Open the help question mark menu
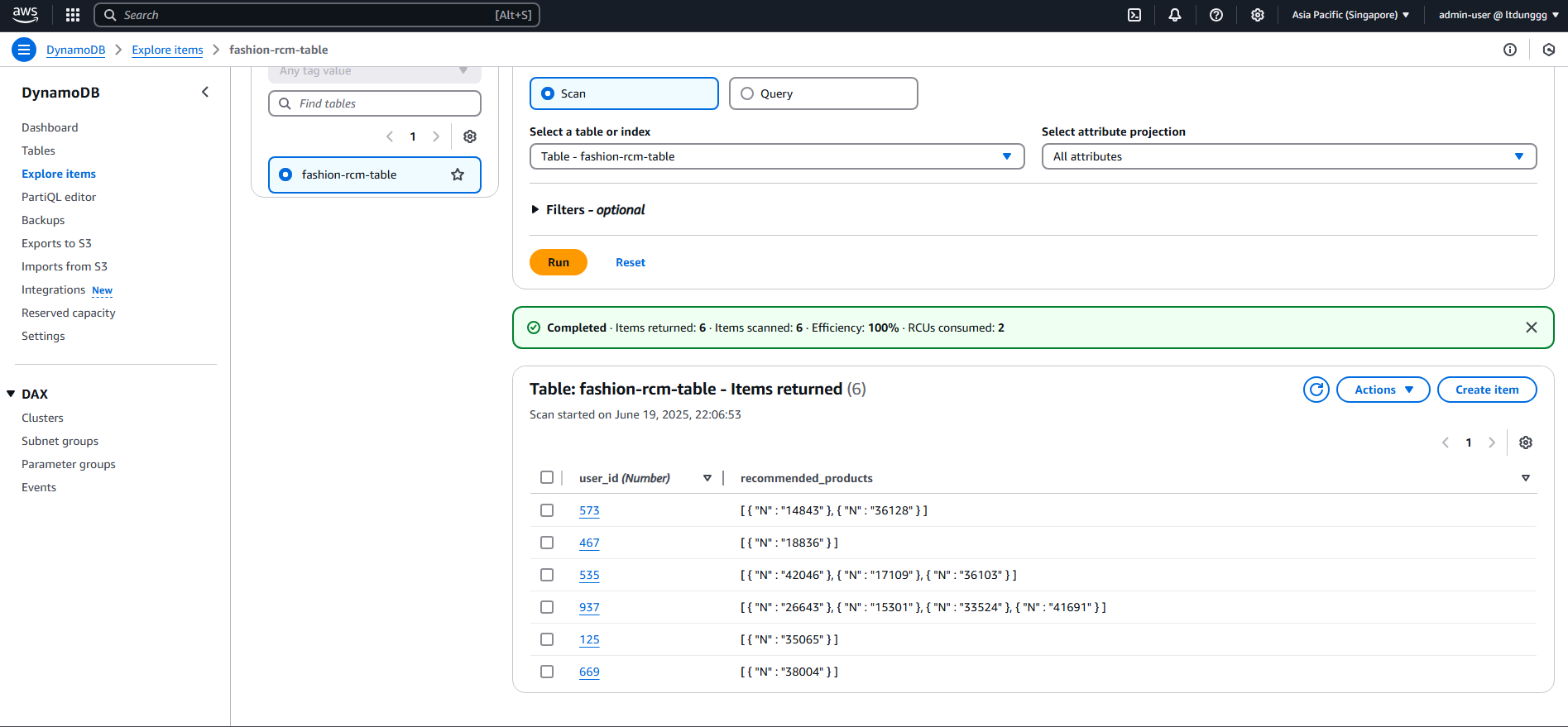1568x727 pixels. (x=1216, y=15)
